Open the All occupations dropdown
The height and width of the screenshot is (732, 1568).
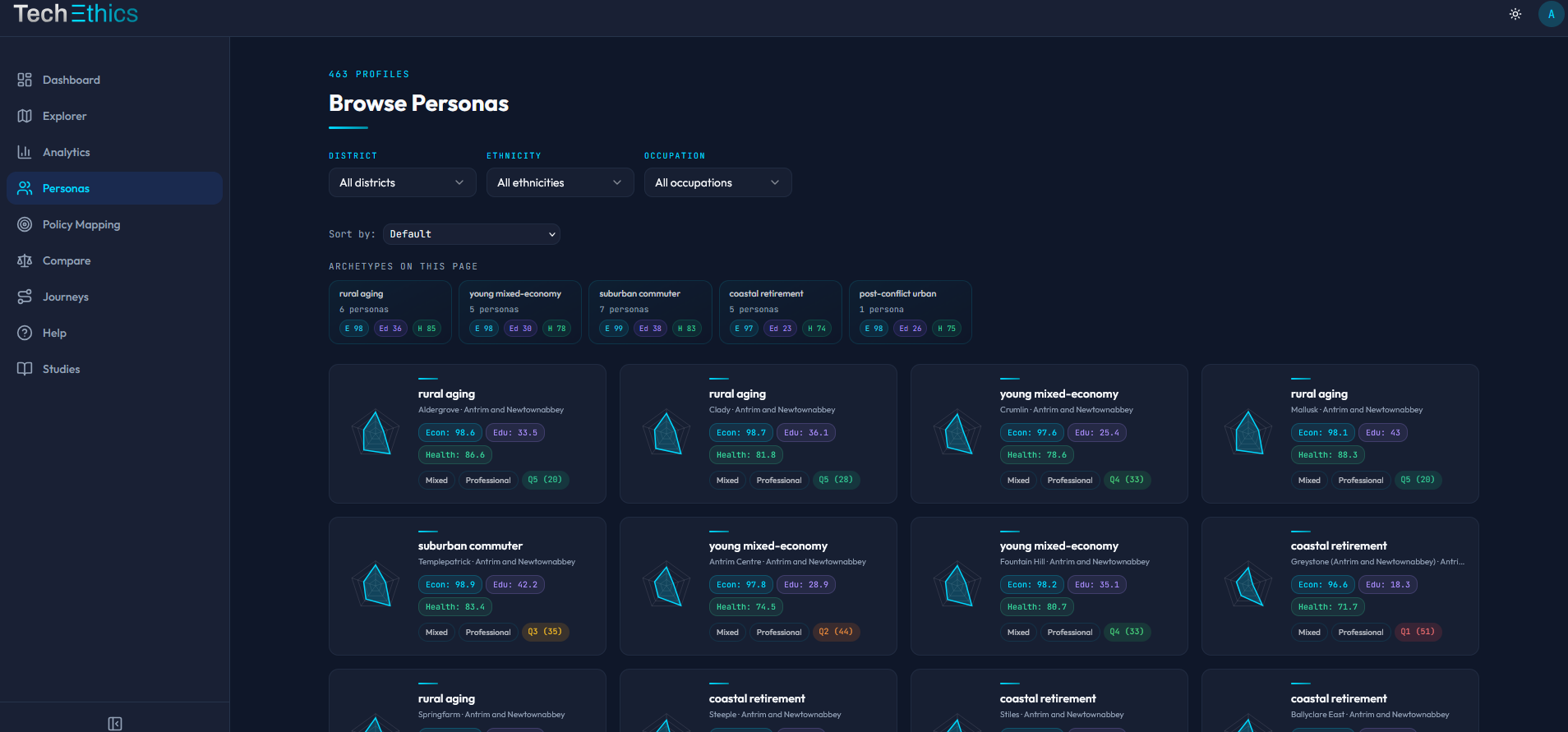coord(718,182)
